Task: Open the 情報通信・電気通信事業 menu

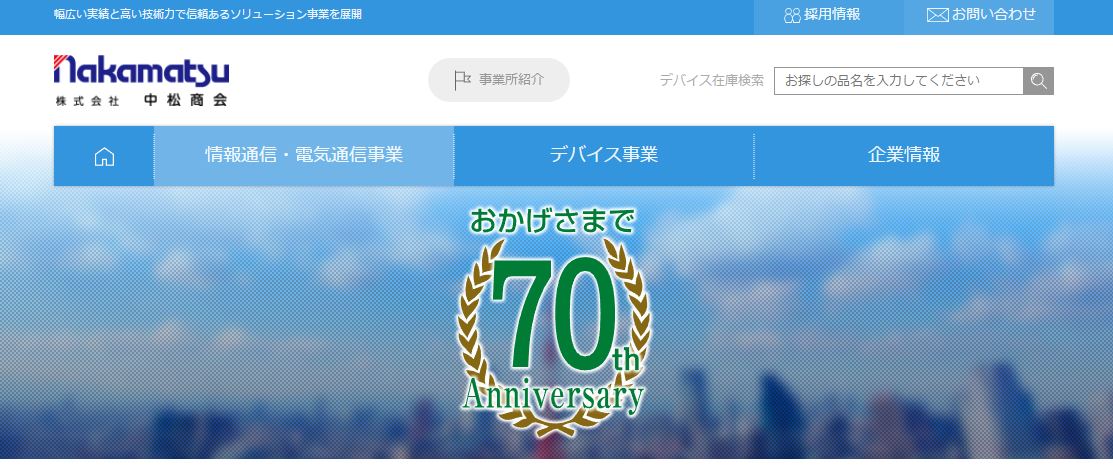Action: pos(304,155)
